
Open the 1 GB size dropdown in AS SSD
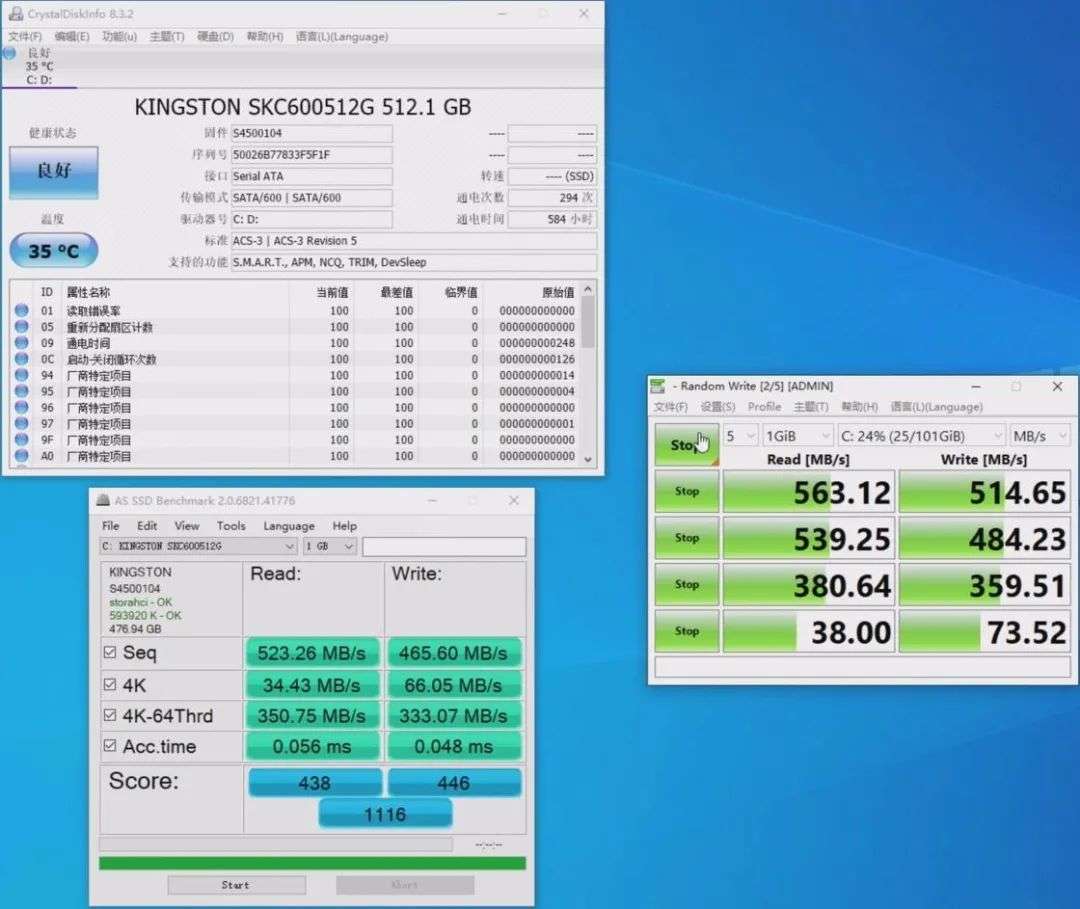coord(330,547)
